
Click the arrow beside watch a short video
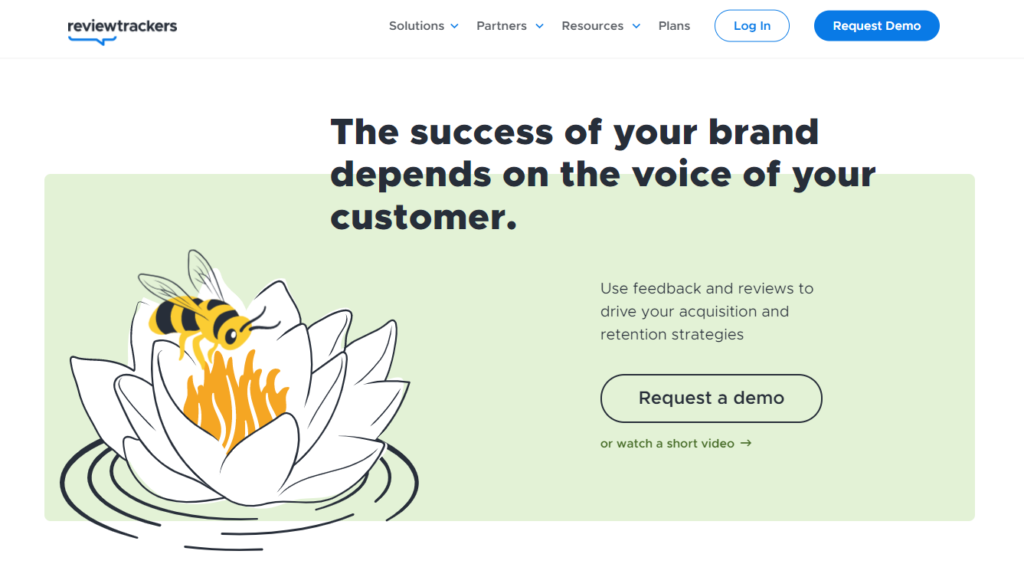point(746,443)
